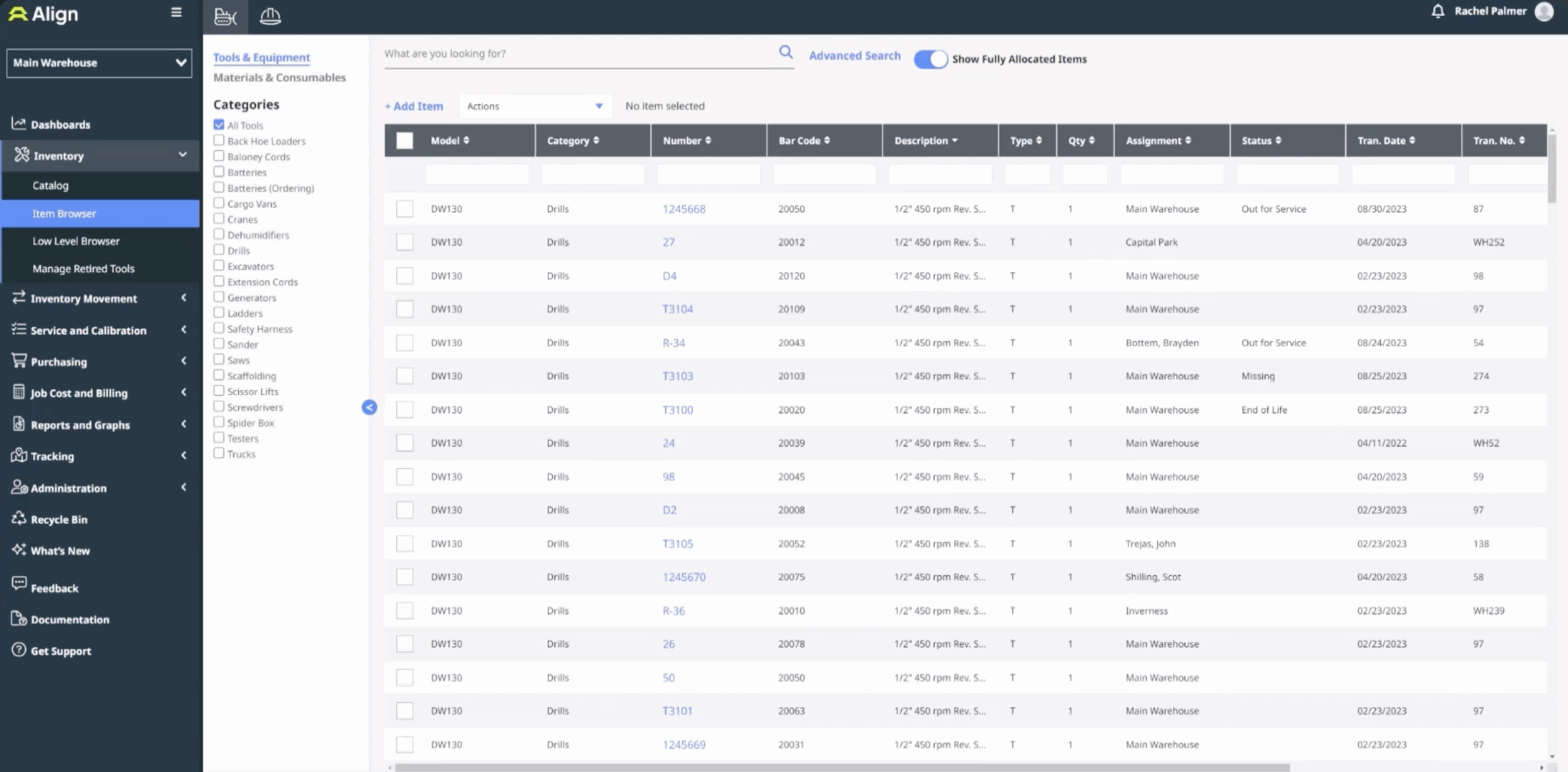
Task: Click the tools toolbar icon at top
Action: pos(225,16)
